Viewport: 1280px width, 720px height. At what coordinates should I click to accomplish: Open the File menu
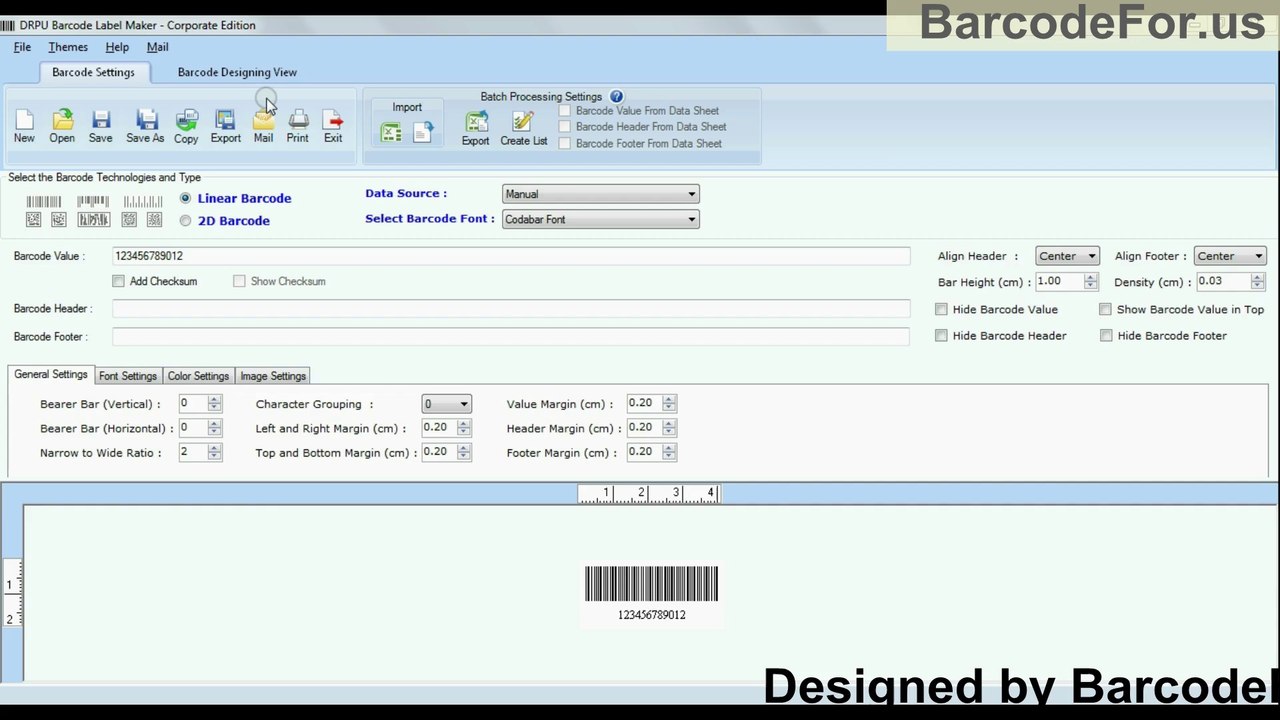tap(22, 47)
